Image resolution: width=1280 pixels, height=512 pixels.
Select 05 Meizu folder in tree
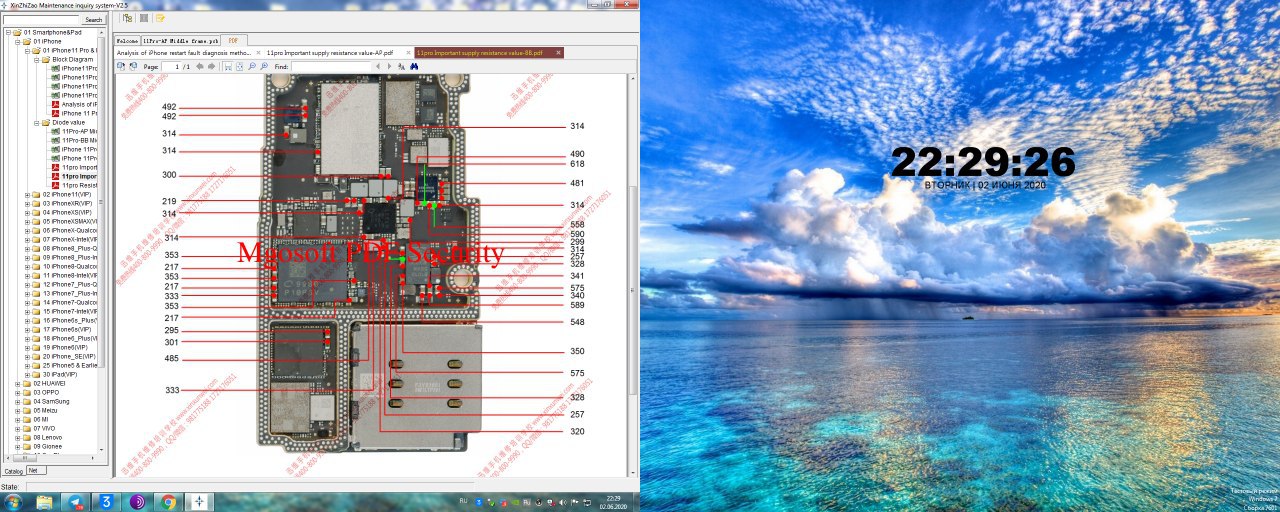point(45,410)
